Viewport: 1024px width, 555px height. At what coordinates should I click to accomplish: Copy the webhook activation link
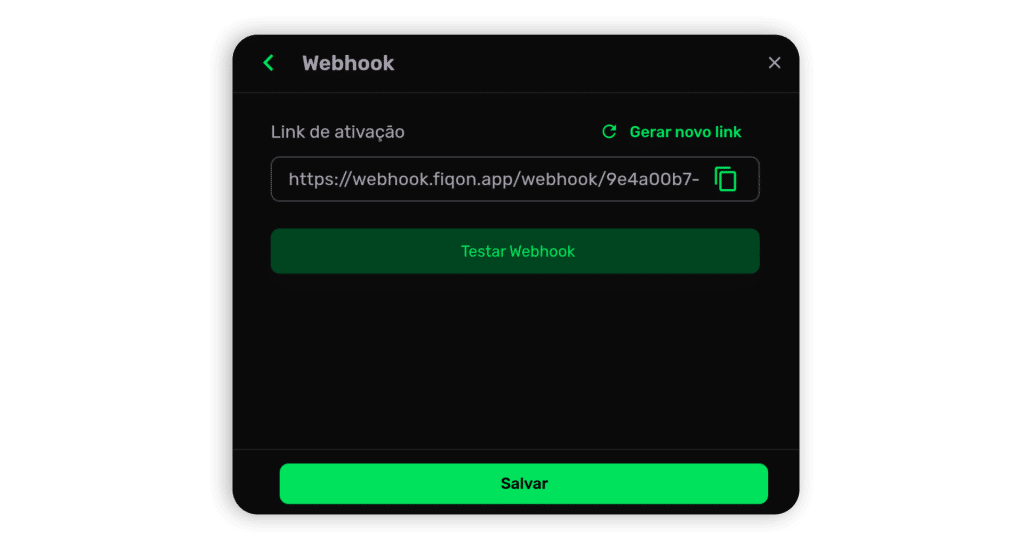(x=726, y=179)
